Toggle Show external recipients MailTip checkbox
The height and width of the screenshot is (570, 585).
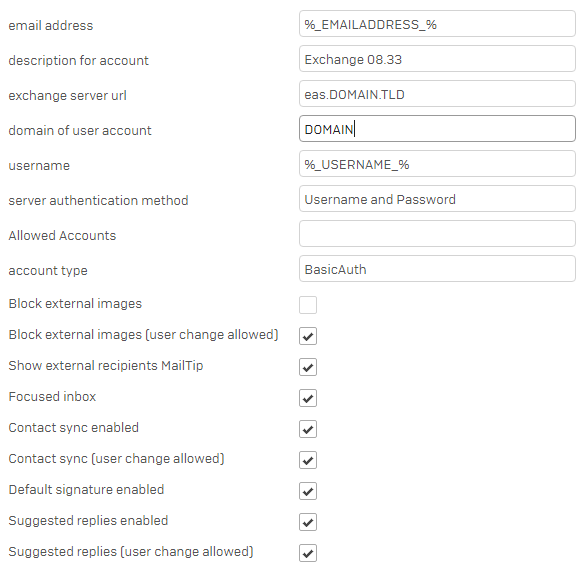pyautogui.click(x=308, y=367)
